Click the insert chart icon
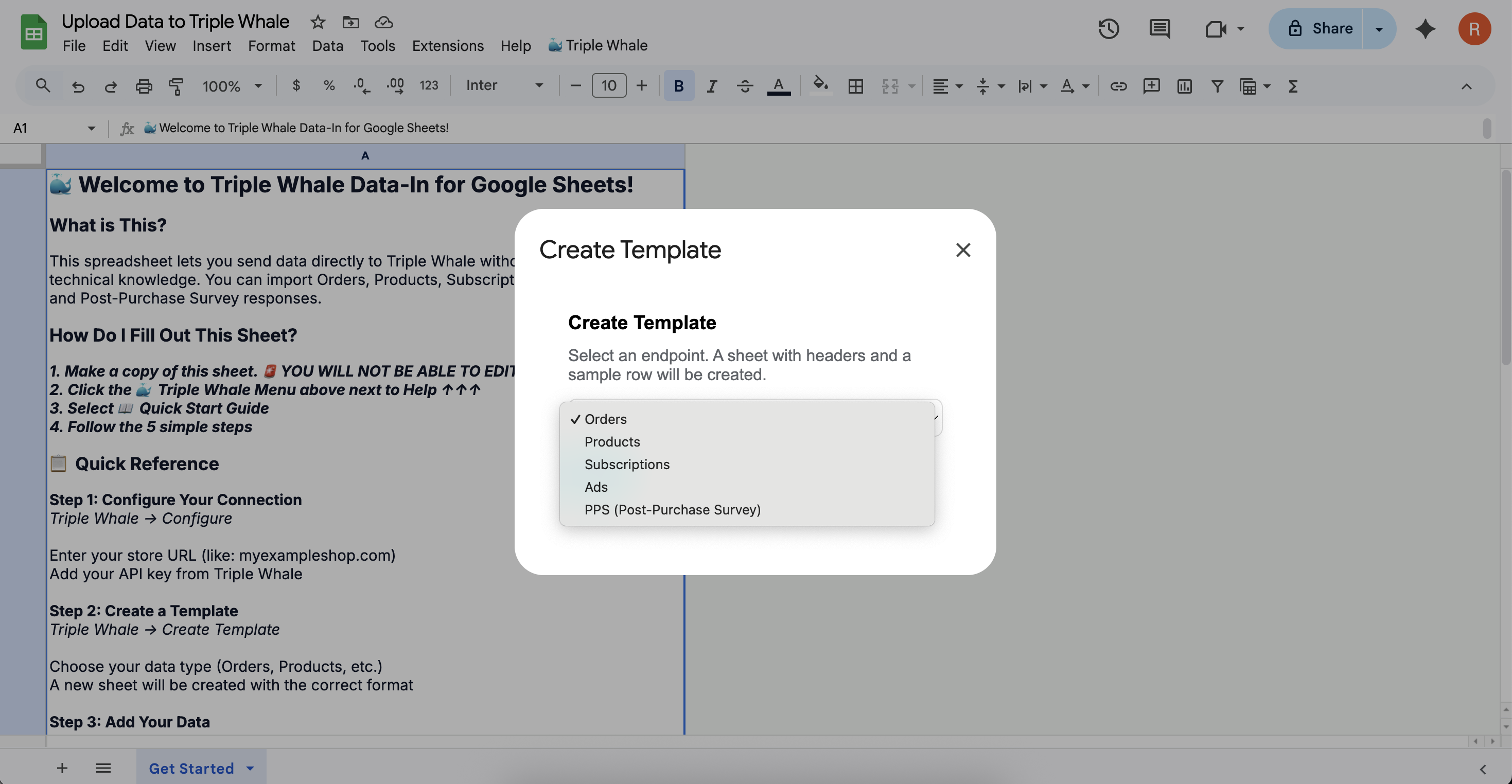1512x784 pixels. point(1184,86)
